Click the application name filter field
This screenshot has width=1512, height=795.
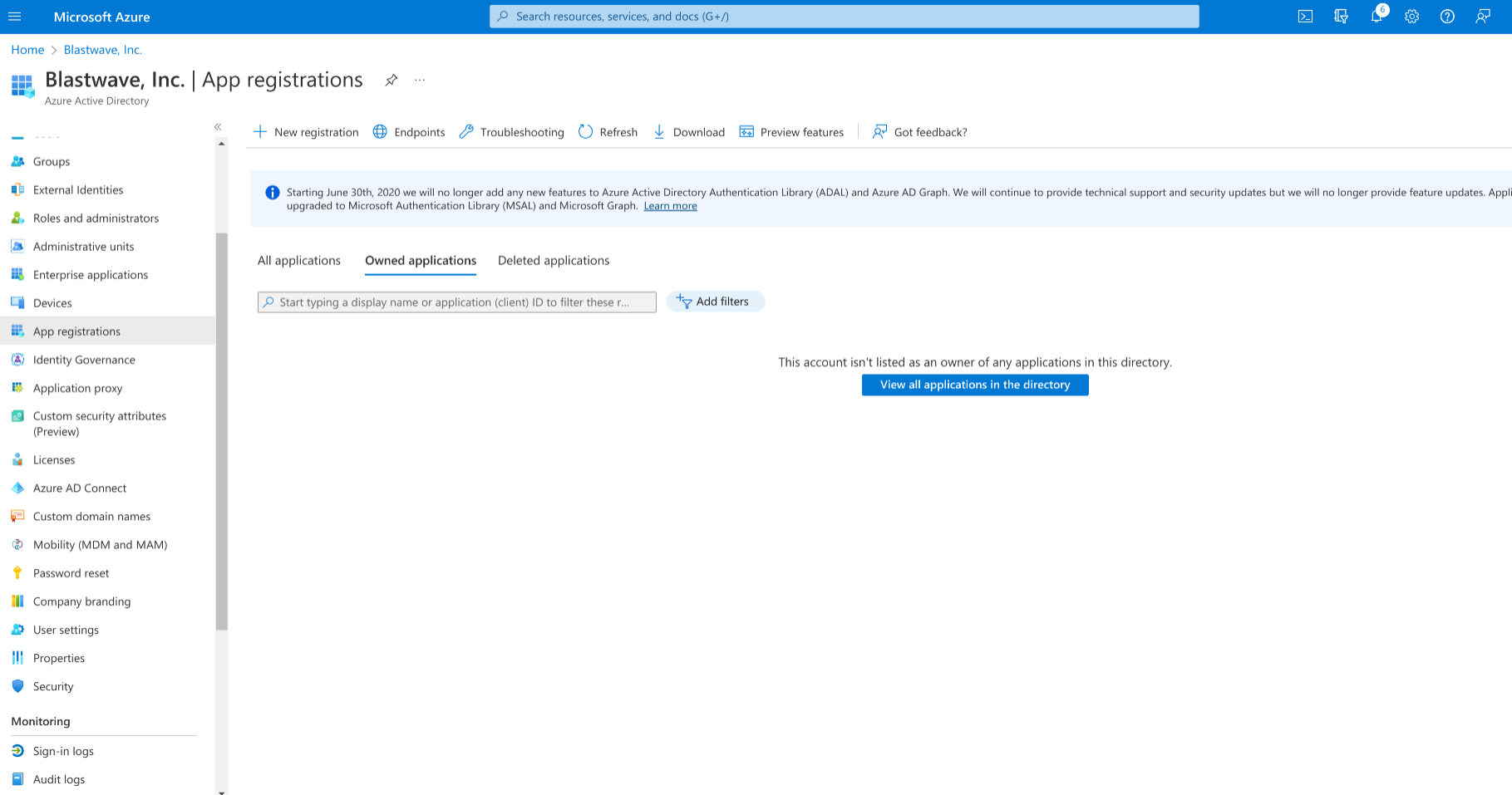[x=457, y=302]
